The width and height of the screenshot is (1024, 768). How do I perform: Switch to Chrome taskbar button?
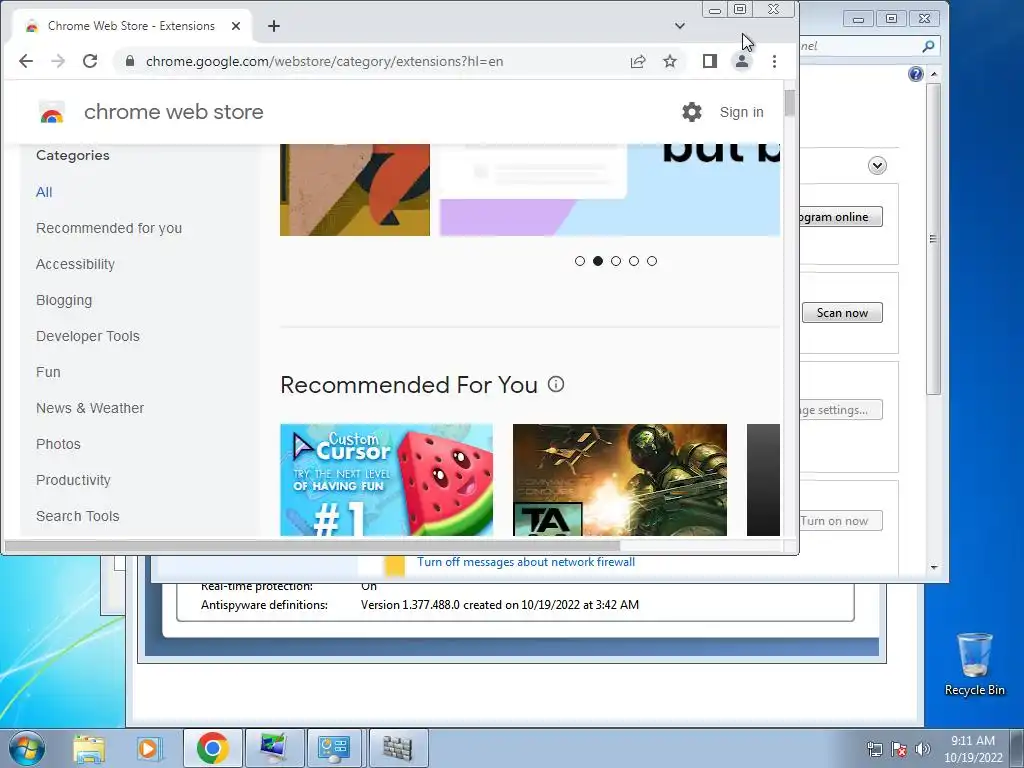coord(212,748)
